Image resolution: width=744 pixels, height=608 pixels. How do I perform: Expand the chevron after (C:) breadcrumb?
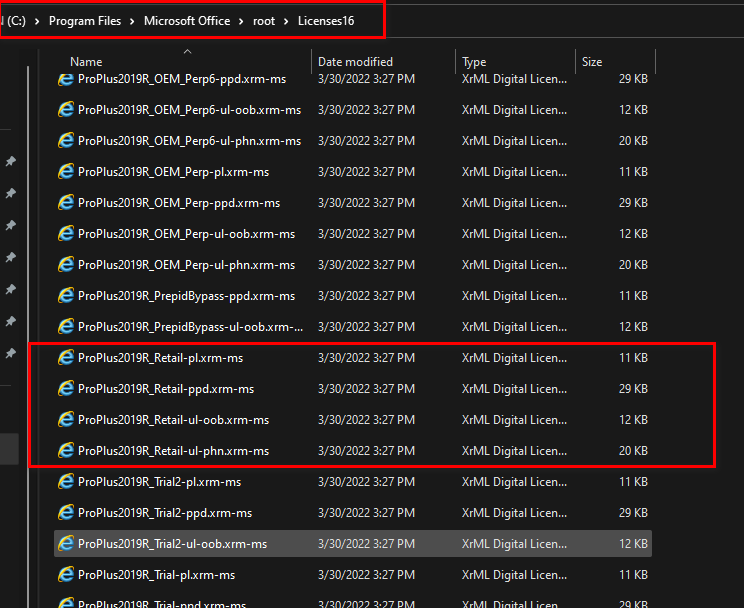click(37, 21)
